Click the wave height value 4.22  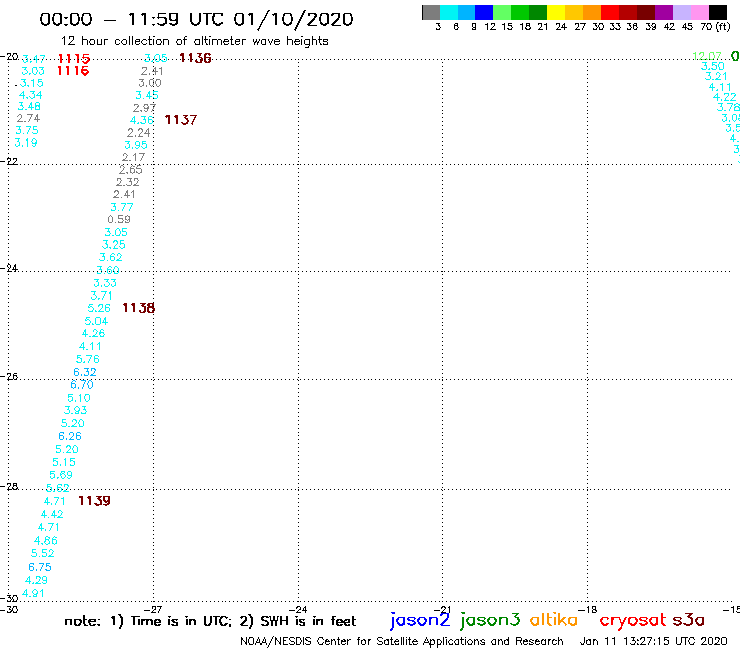coord(724,97)
